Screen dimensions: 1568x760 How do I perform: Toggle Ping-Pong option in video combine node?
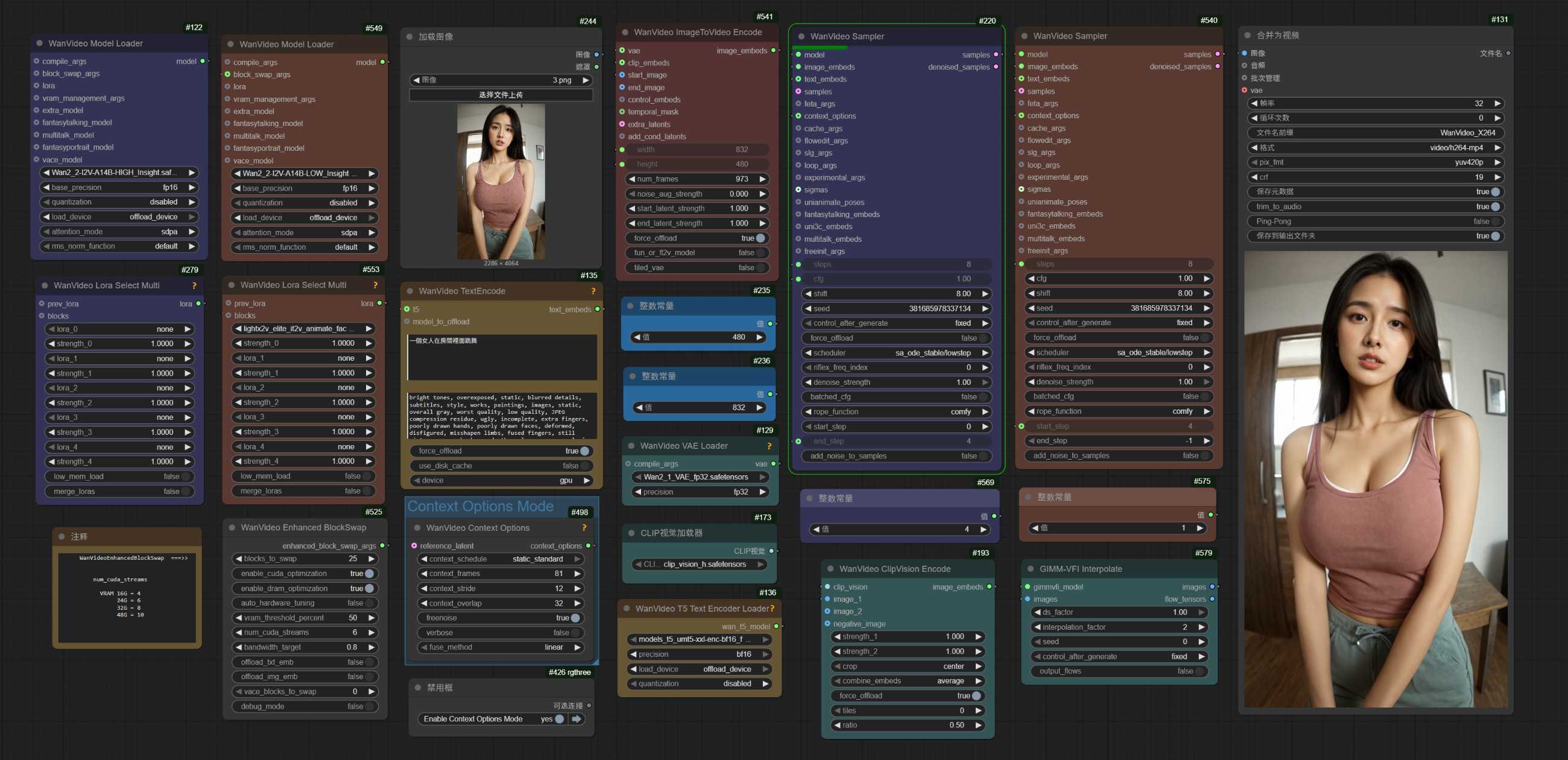pyautogui.click(x=1495, y=222)
